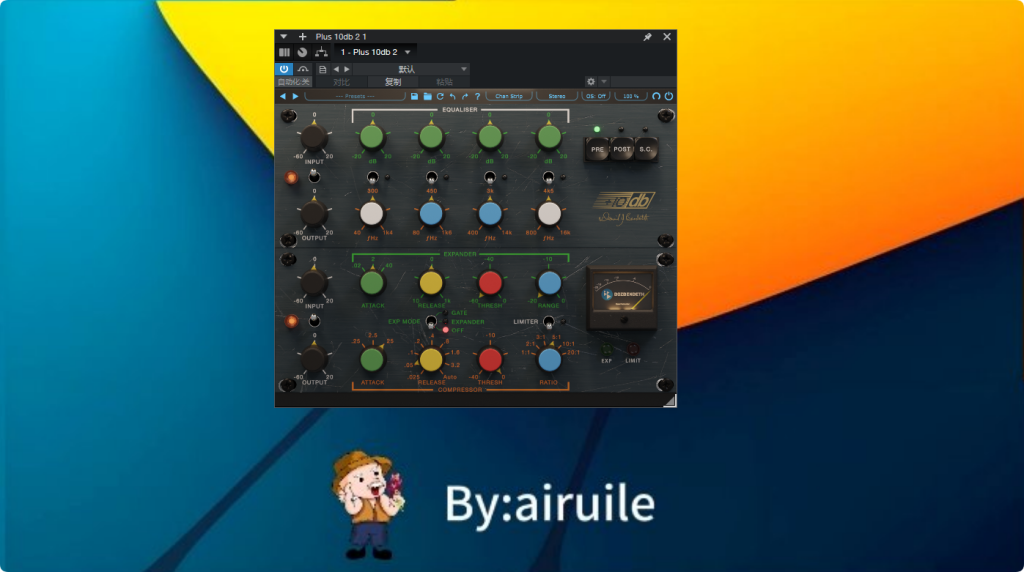1024x572 pixels.
Task: Select the 粘贴 paste tab
Action: (444, 82)
